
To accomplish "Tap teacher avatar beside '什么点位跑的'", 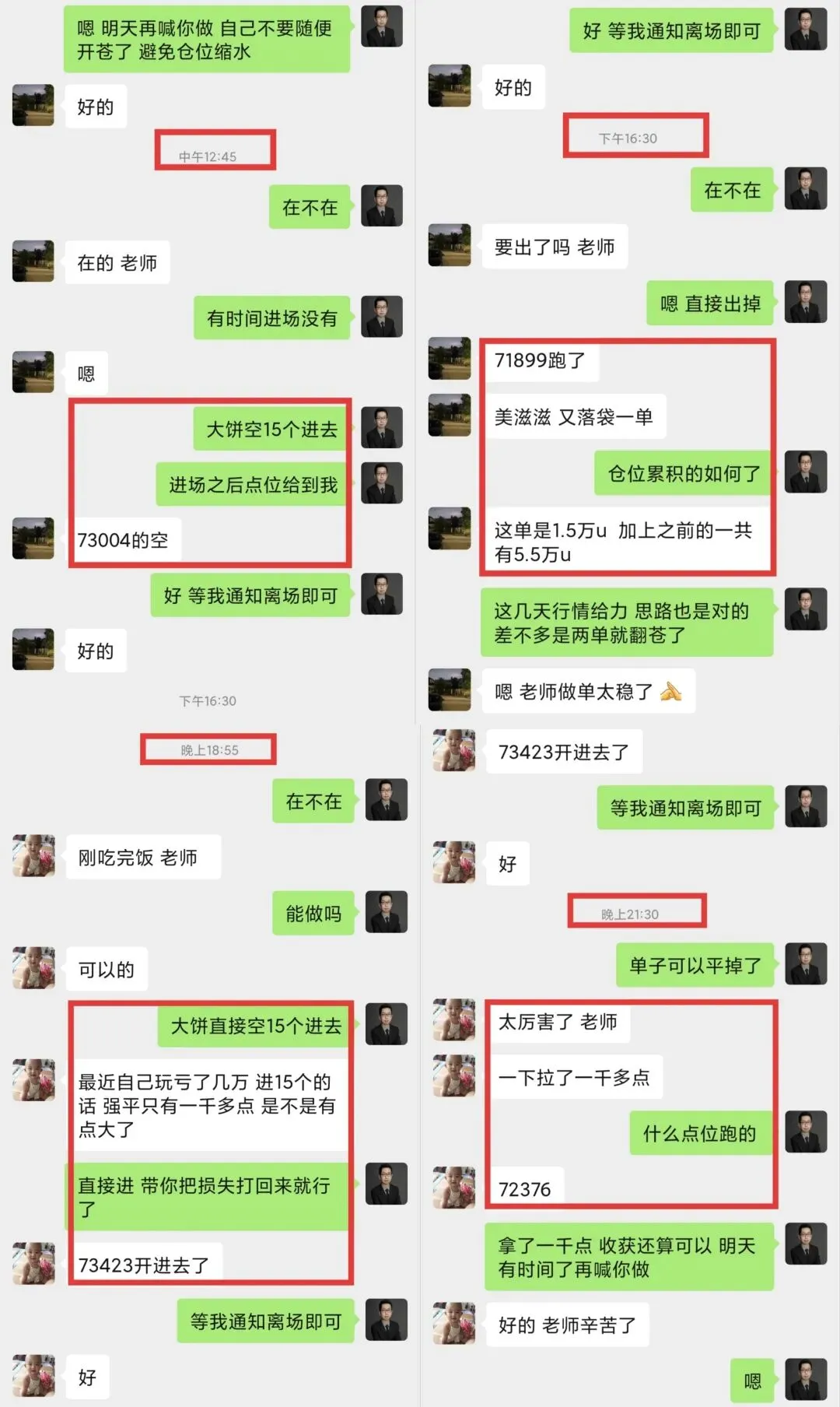I will [806, 1132].
